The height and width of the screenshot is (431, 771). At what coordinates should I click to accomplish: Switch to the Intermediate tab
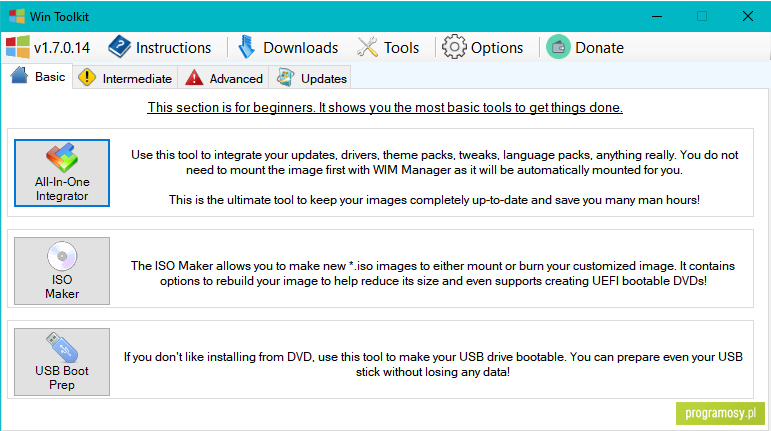coord(125,78)
